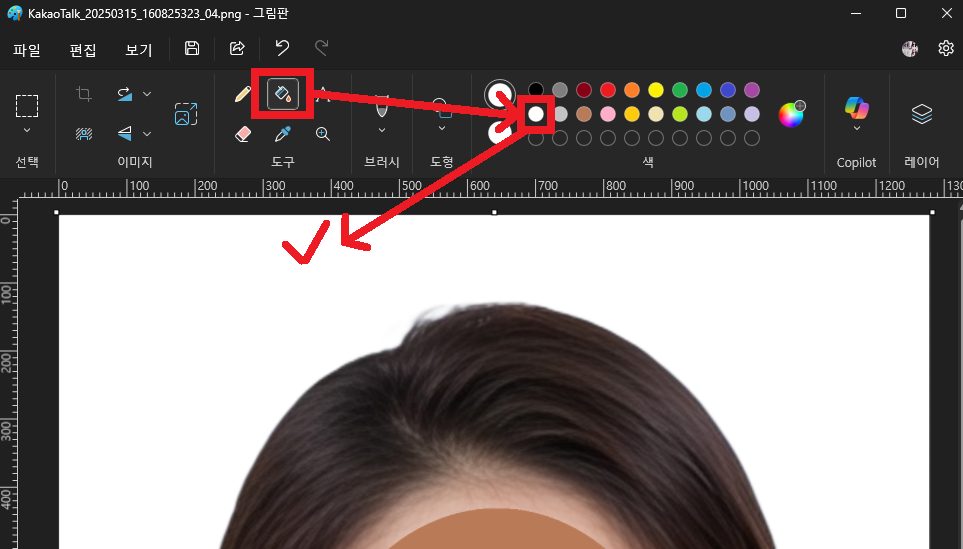Viewport: 963px width, 549px height.
Task: Click the top-center canvas resize handle
Action: point(494,212)
